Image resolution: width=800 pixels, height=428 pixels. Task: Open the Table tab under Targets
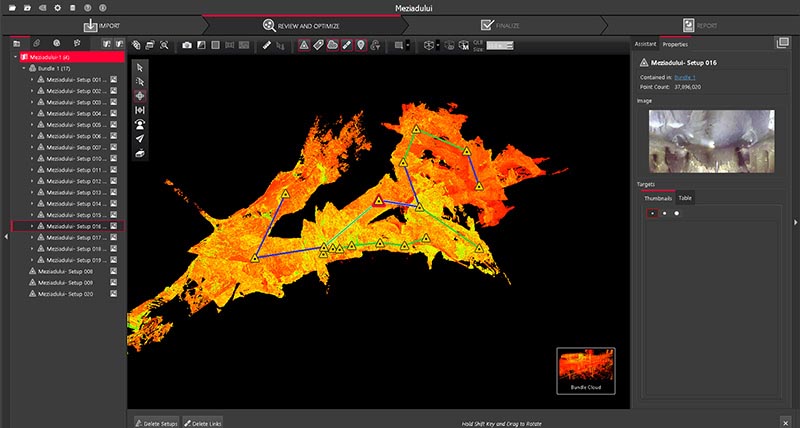pyautogui.click(x=685, y=198)
